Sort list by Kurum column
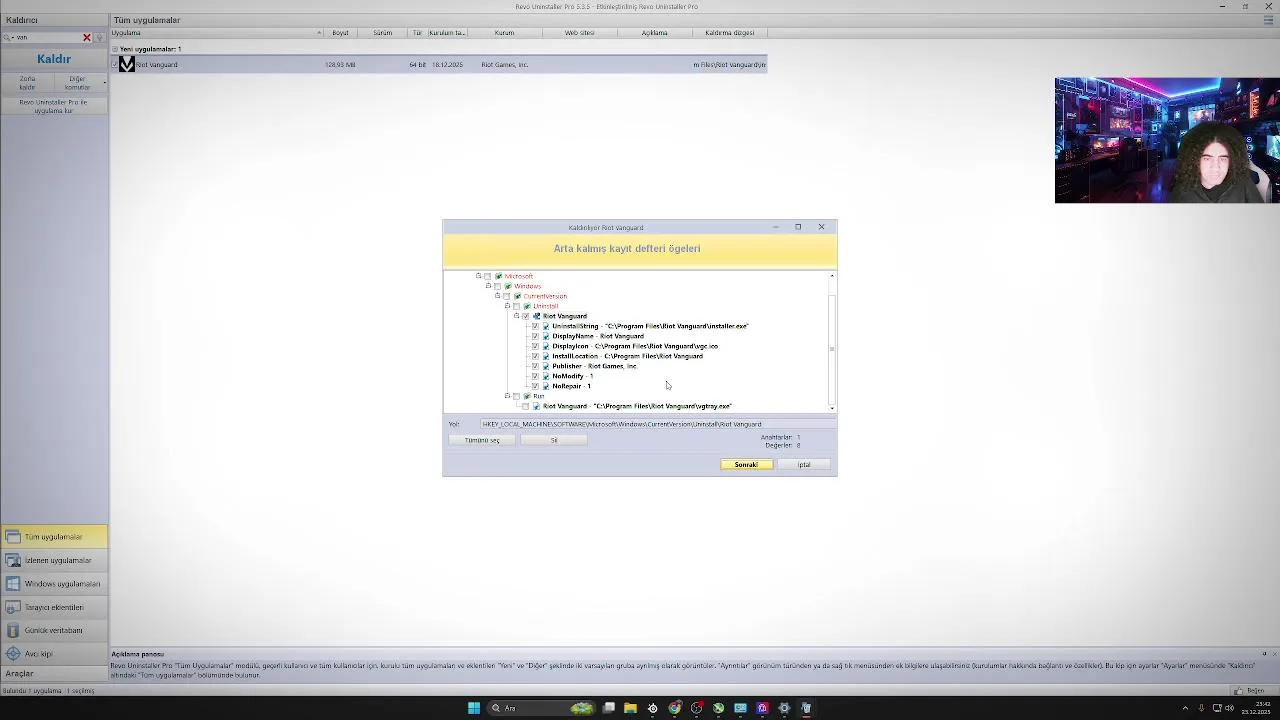Viewport: 1280px width, 720px height. [504, 33]
